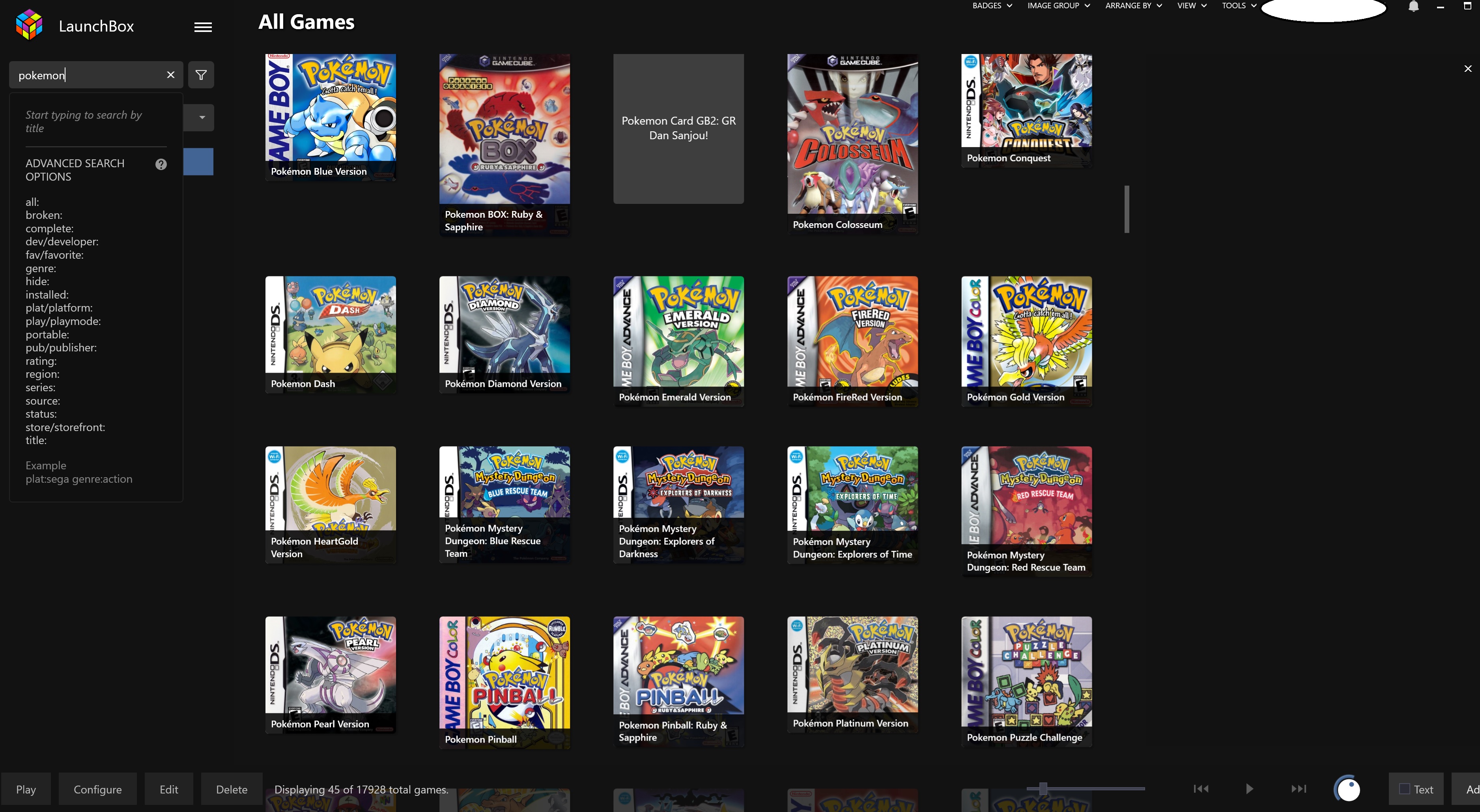Click the circular loading indicator icon
Screen dimensions: 1480x812
coord(1347,788)
